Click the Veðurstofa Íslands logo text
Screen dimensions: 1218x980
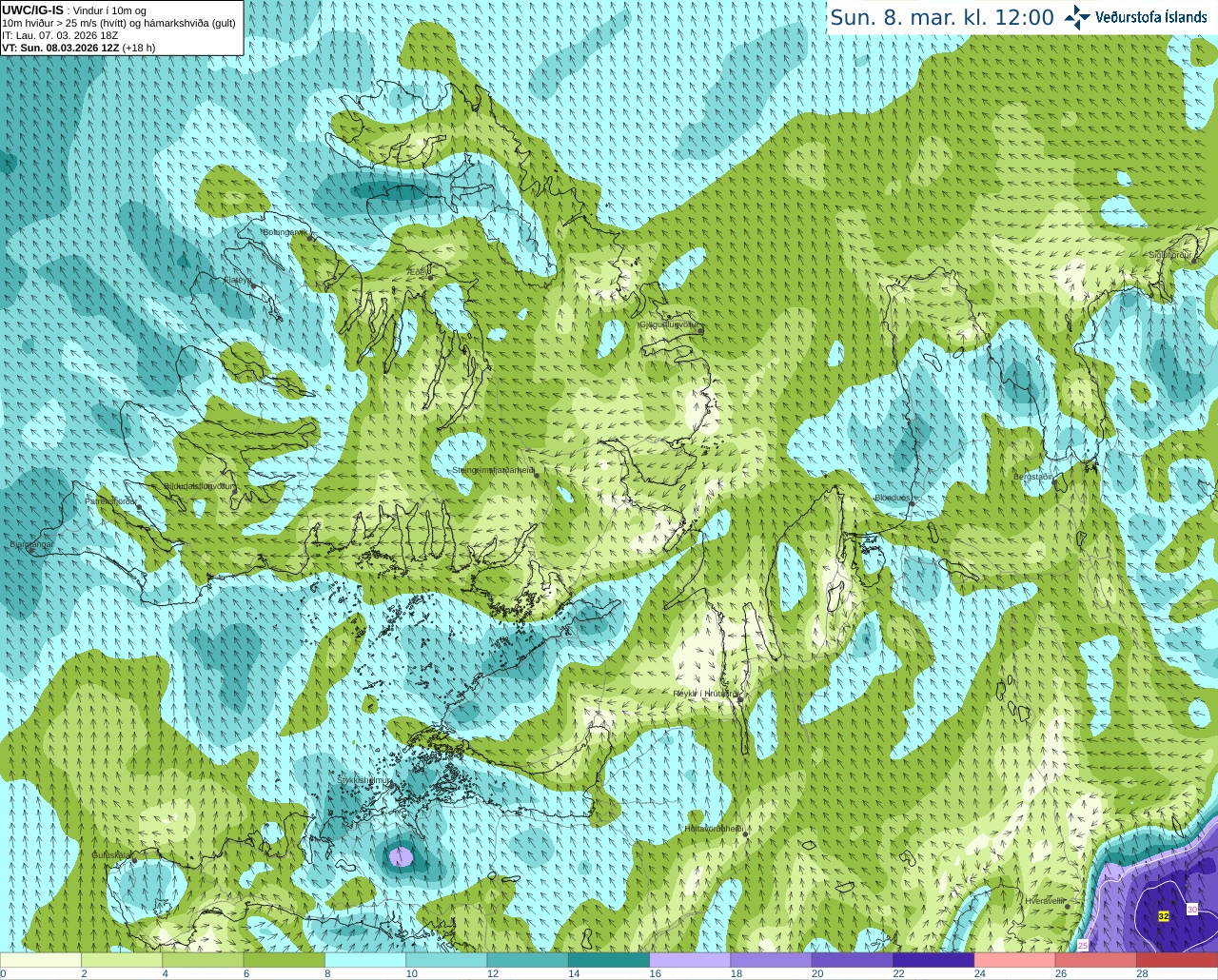click(1151, 17)
